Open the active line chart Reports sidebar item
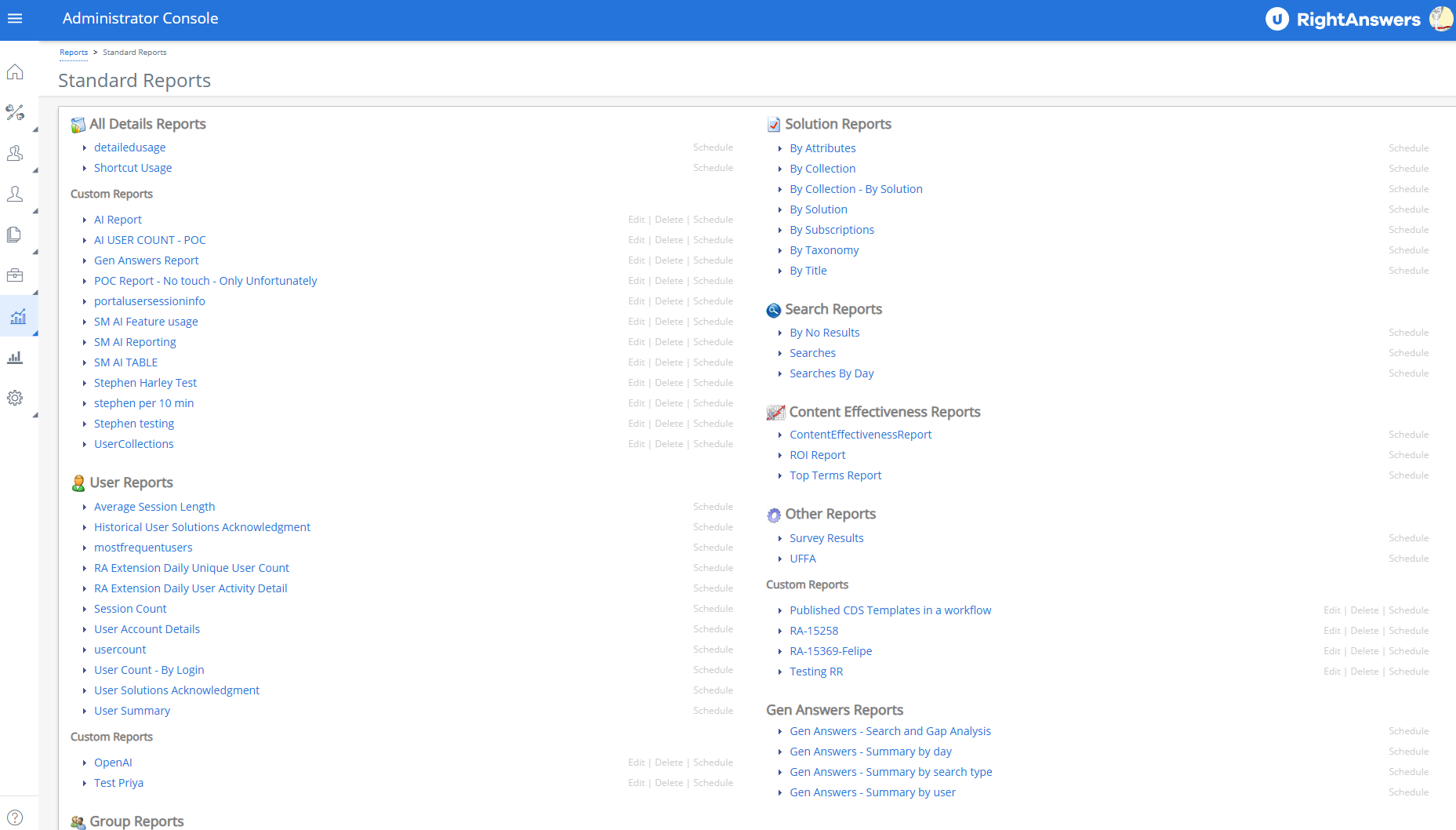Viewport: 1456px width, 830px height. (x=18, y=316)
